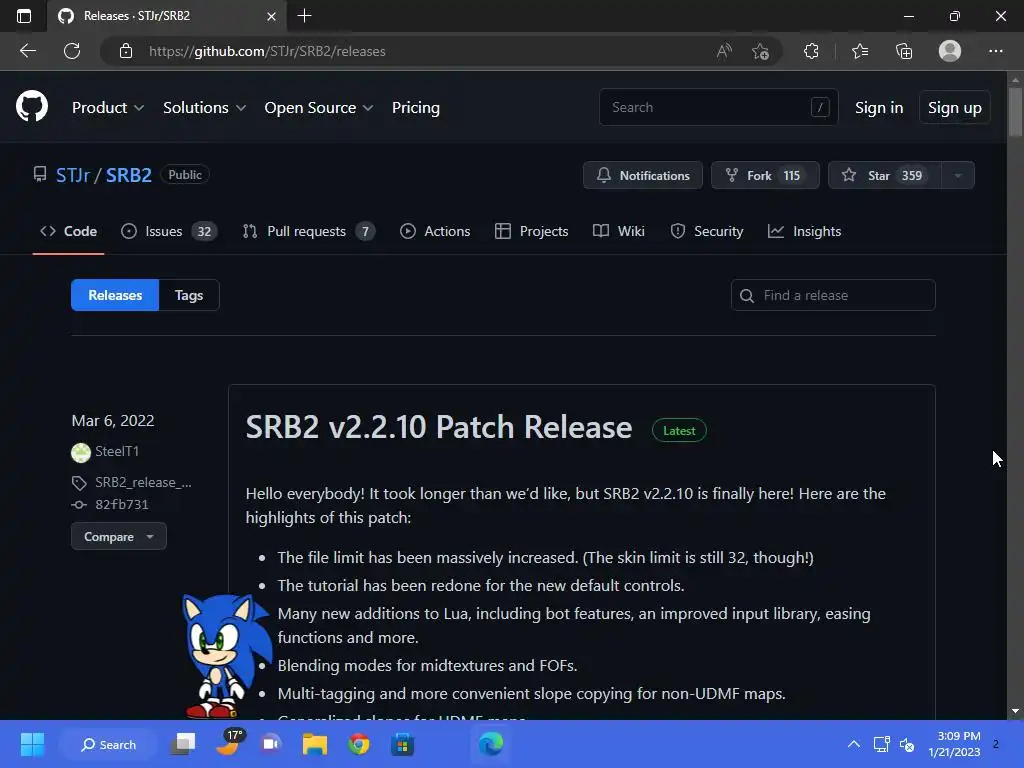
Task: Expand the Product menu
Action: (x=108, y=108)
